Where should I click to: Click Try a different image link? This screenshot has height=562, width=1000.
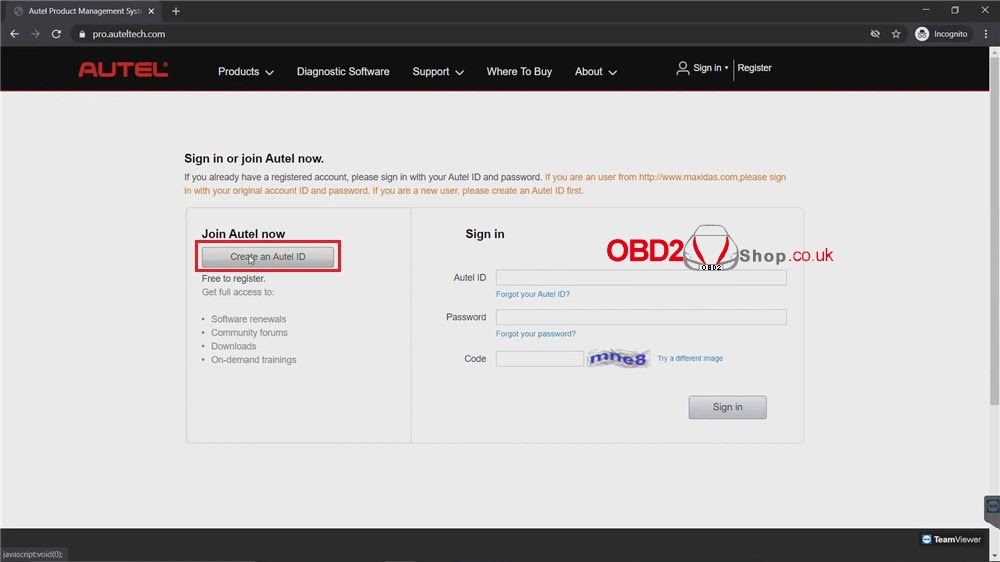click(x=690, y=359)
